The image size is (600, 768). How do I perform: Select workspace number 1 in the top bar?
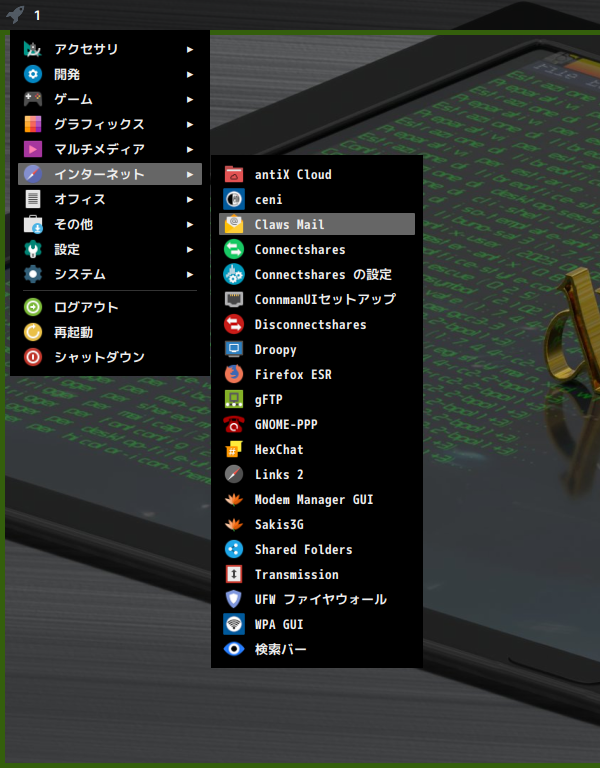pos(37,15)
